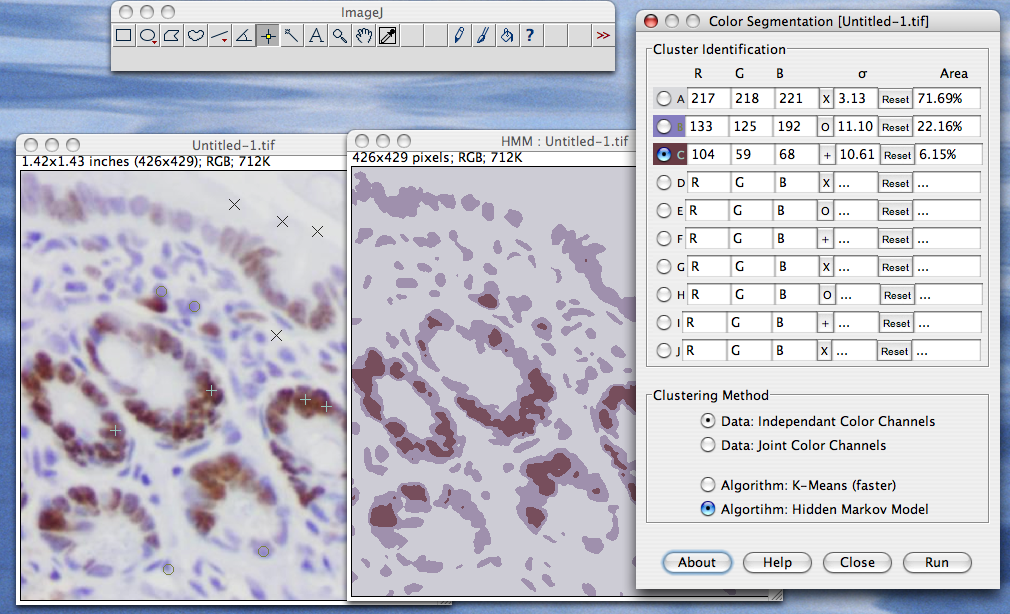The height and width of the screenshot is (614, 1010).
Task: Select the Text tool
Action: point(315,36)
